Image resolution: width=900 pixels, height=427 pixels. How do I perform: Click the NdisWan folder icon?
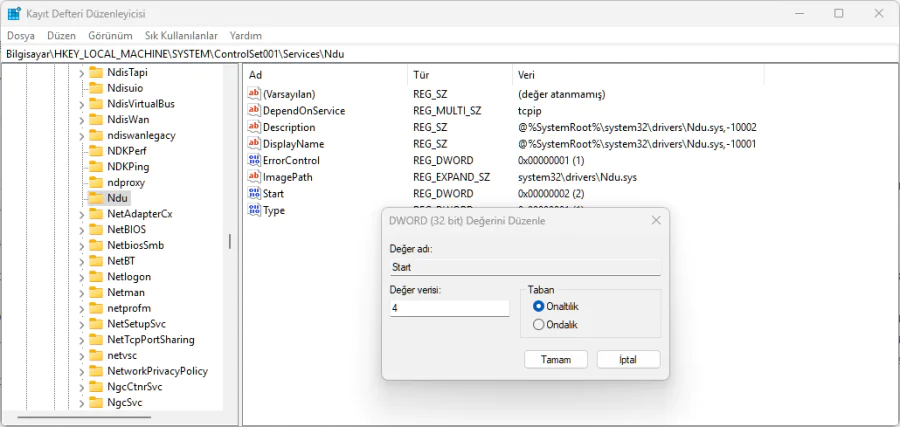coord(96,119)
